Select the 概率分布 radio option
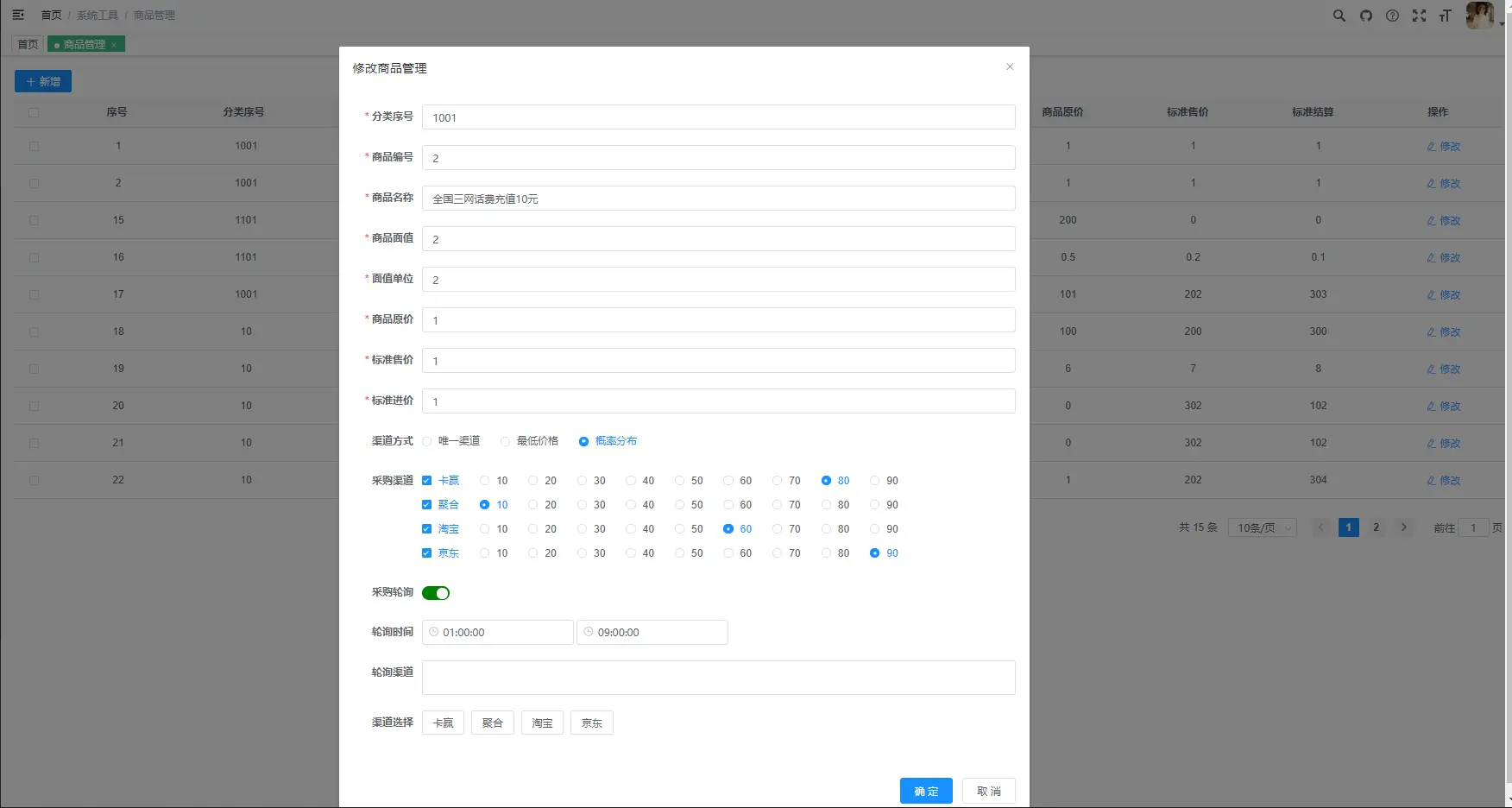This screenshot has height=808, width=1512. click(x=608, y=441)
